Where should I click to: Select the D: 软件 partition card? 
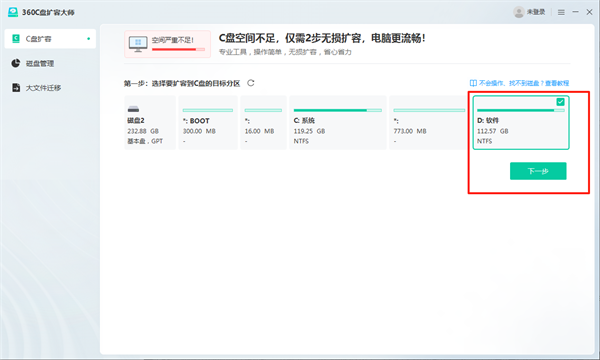tap(521, 122)
